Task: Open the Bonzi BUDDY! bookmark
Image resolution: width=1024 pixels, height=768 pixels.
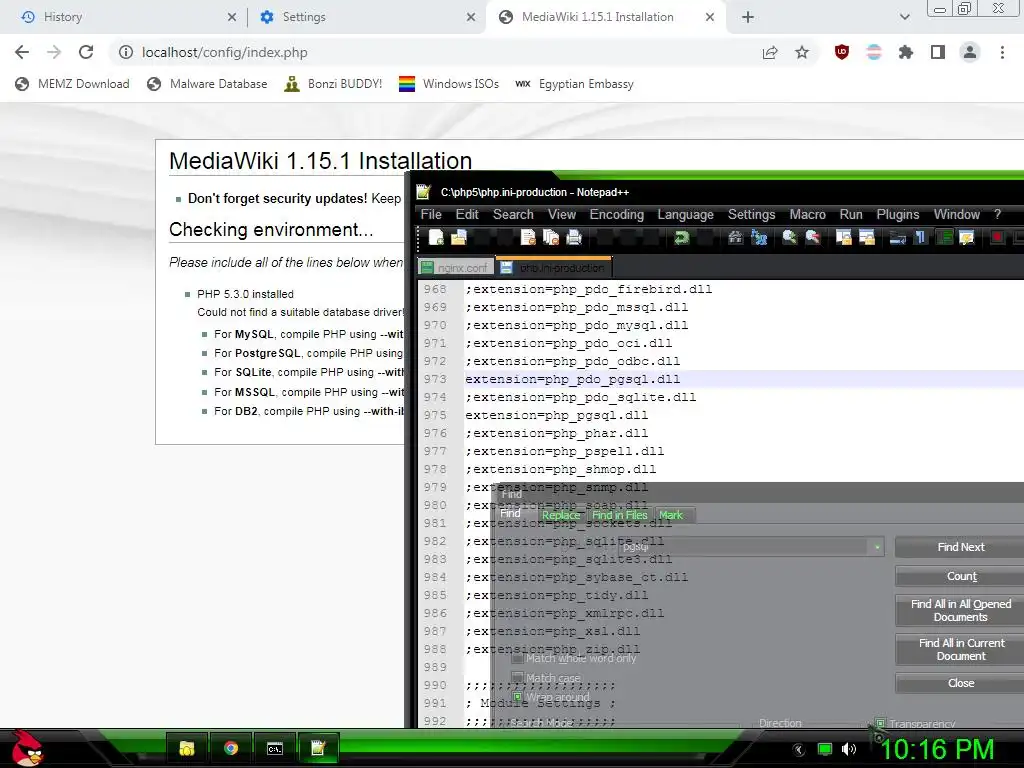Action: click(333, 84)
